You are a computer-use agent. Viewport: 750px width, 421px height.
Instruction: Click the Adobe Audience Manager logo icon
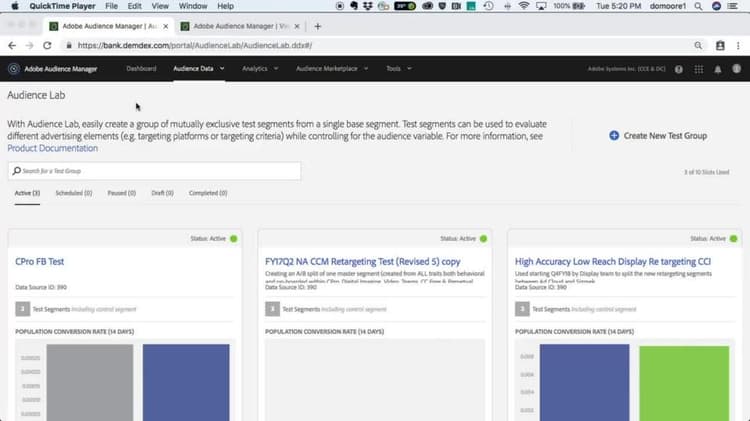click(x=14, y=68)
